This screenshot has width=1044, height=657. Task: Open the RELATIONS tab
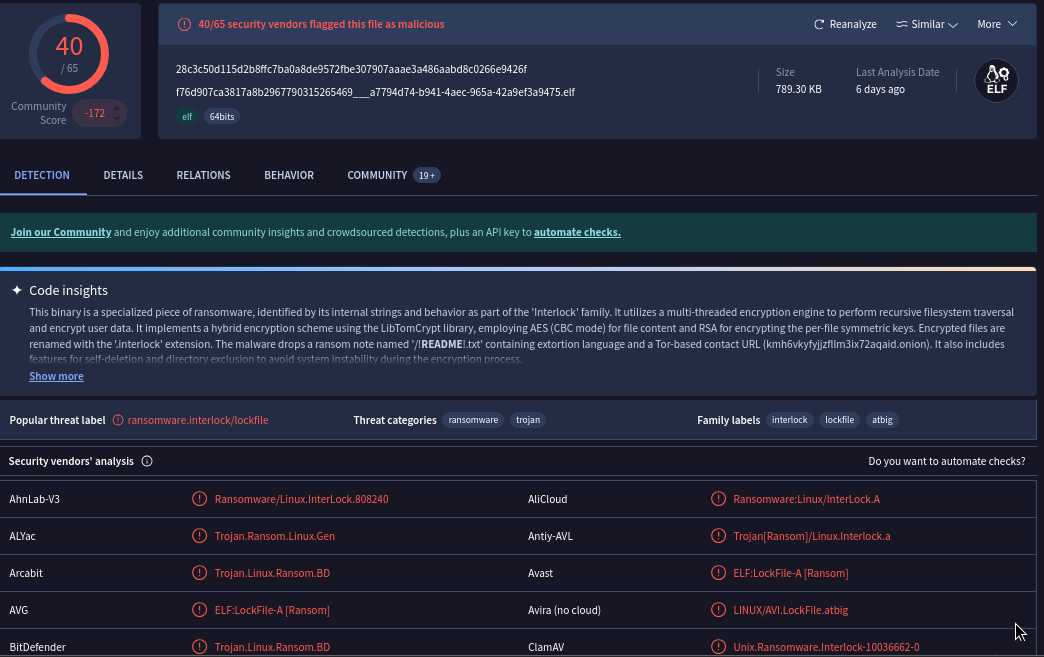click(x=203, y=175)
